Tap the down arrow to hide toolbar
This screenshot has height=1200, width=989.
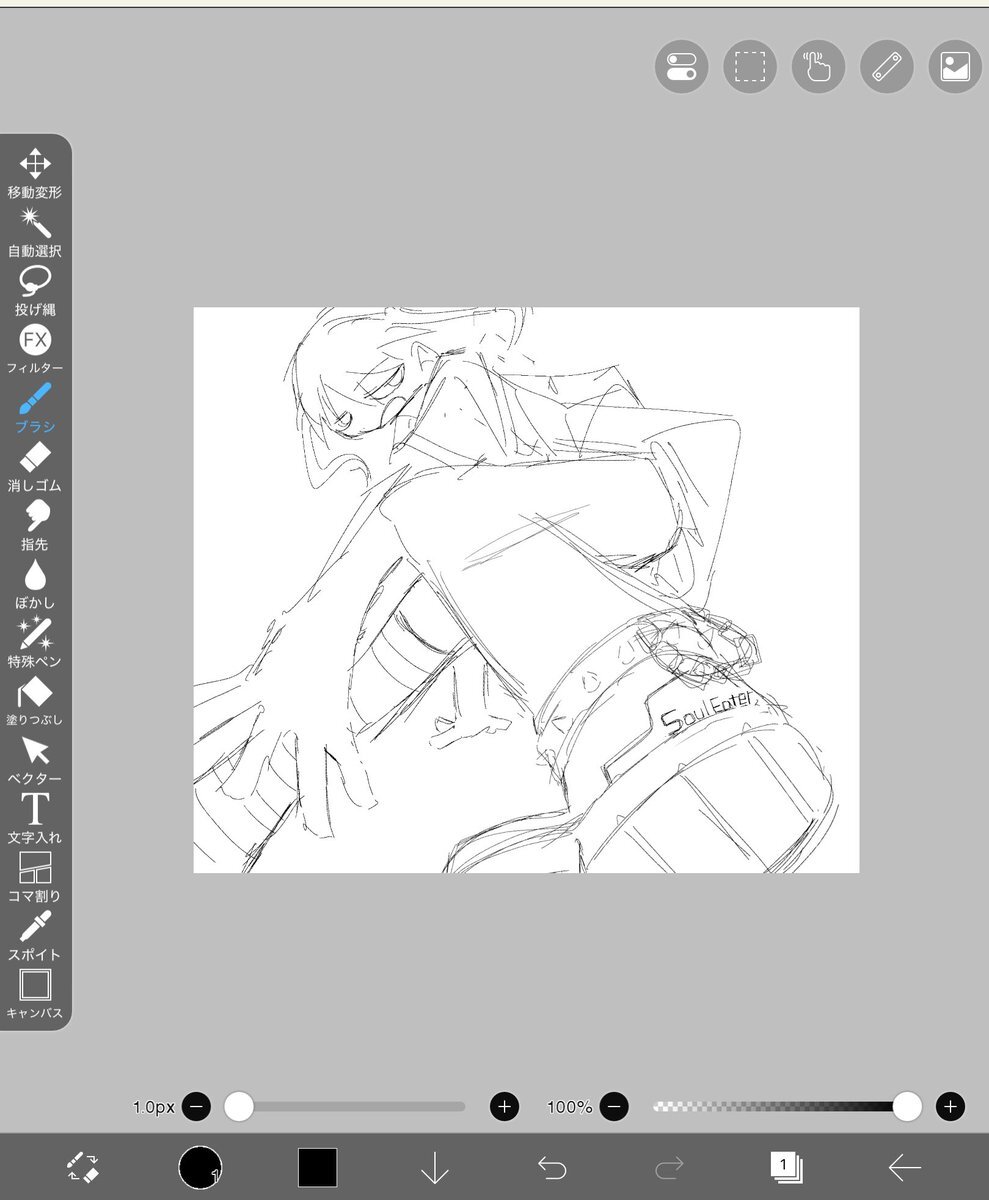434,1167
